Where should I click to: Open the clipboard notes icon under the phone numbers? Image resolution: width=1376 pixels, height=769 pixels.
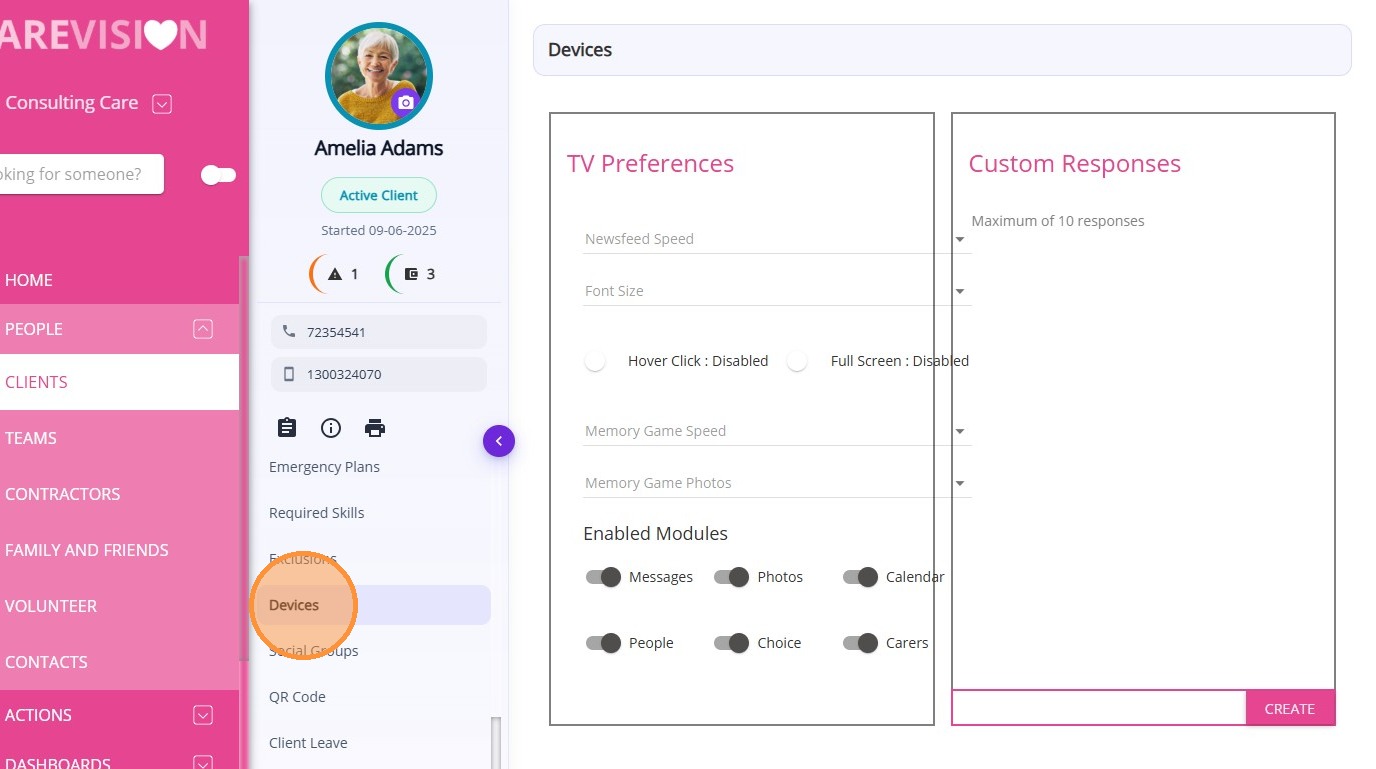coord(287,428)
